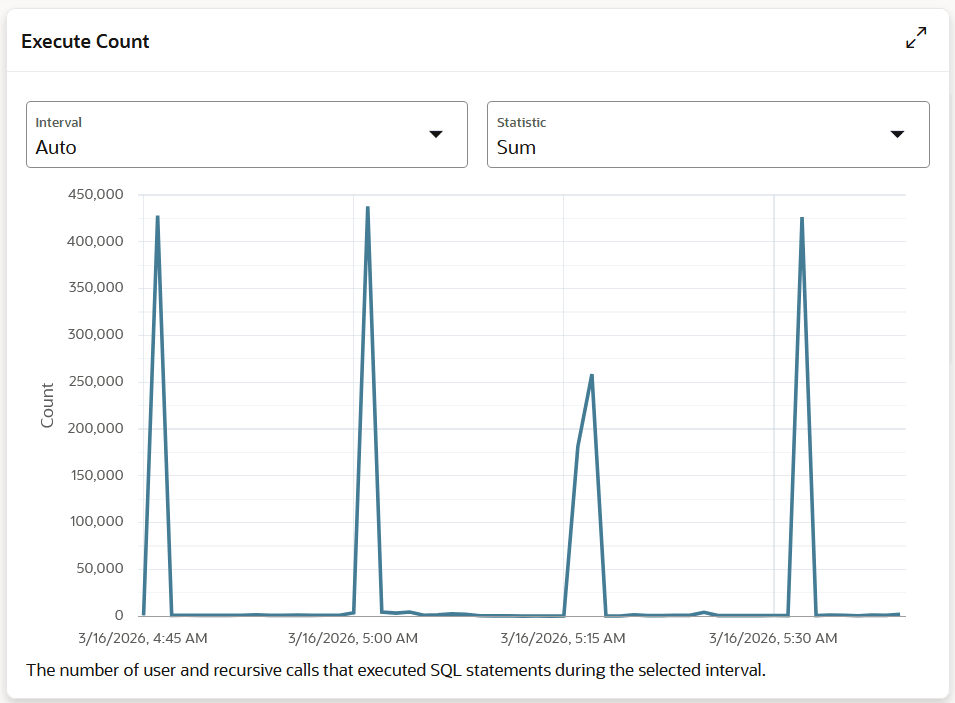Click the 3/16/2026, 5:15 AM axis label

(563, 638)
